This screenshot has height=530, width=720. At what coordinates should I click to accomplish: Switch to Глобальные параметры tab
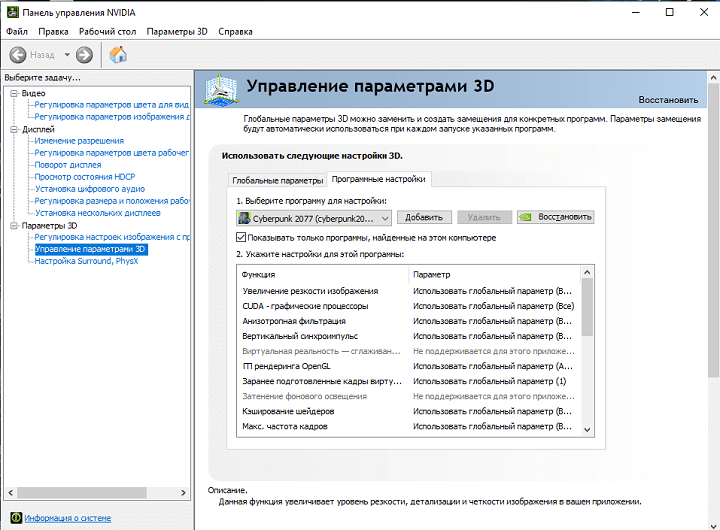pyautogui.click(x=277, y=180)
